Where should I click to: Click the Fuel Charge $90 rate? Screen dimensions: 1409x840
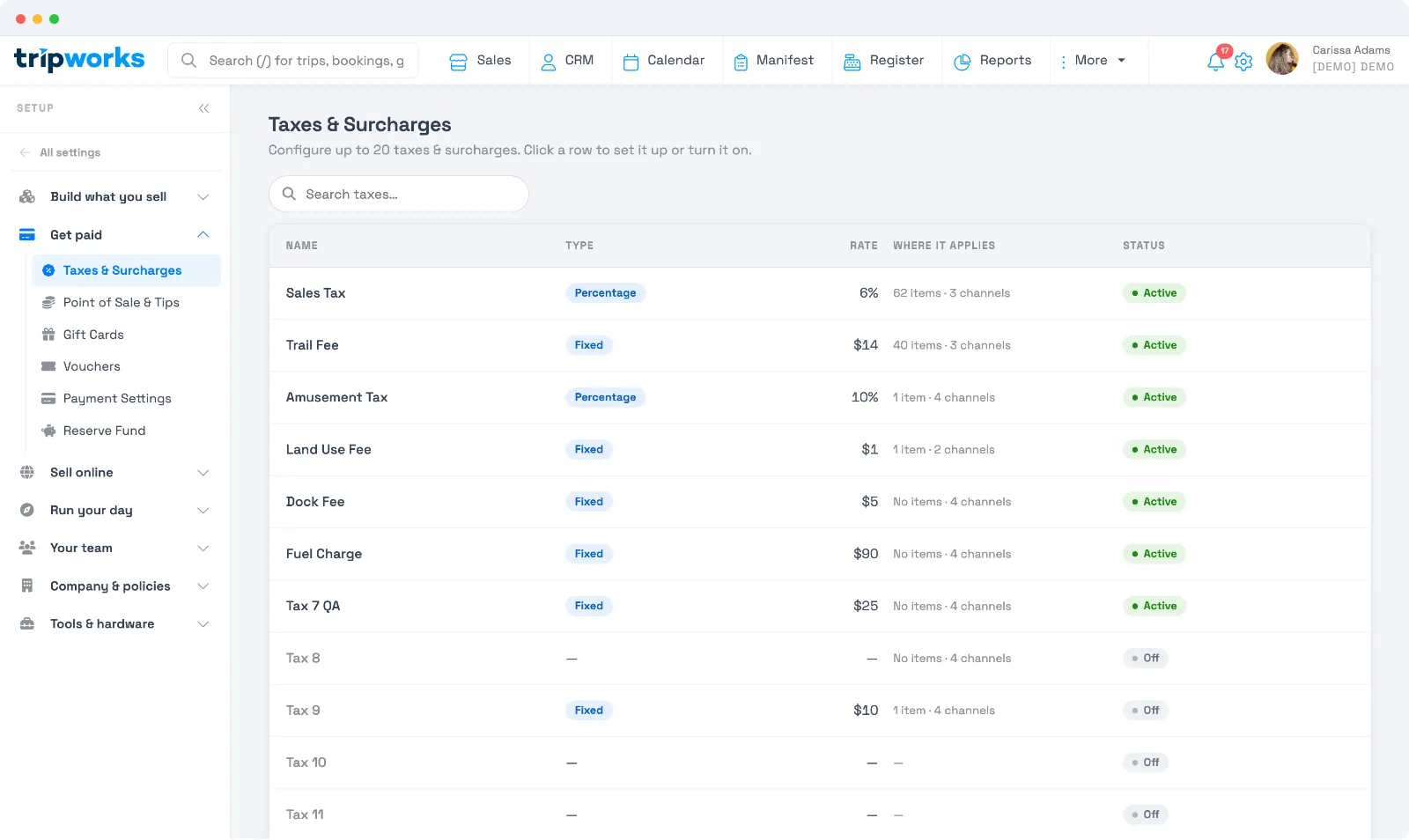pos(866,554)
